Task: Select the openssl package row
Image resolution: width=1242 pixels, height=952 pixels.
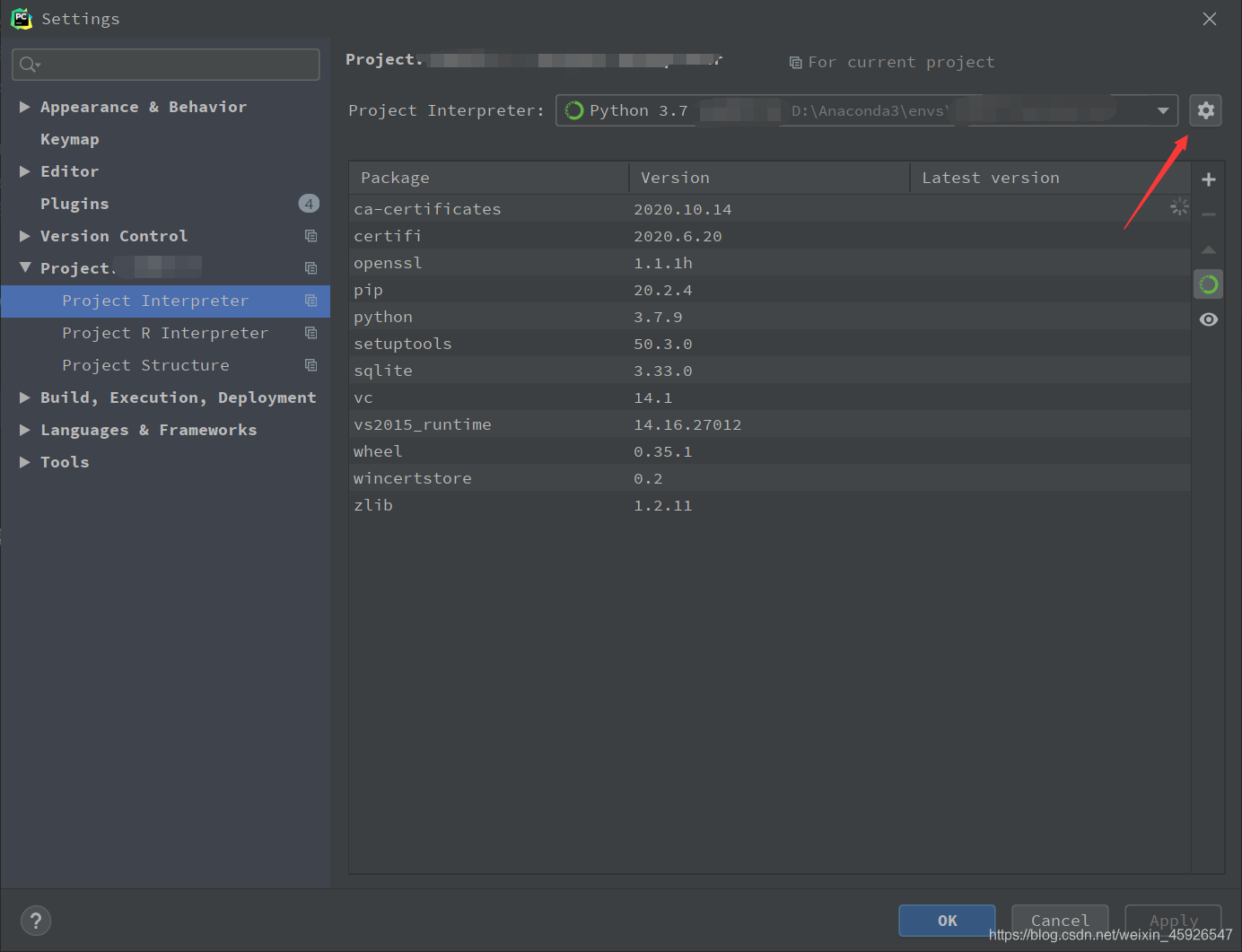Action: pos(770,263)
